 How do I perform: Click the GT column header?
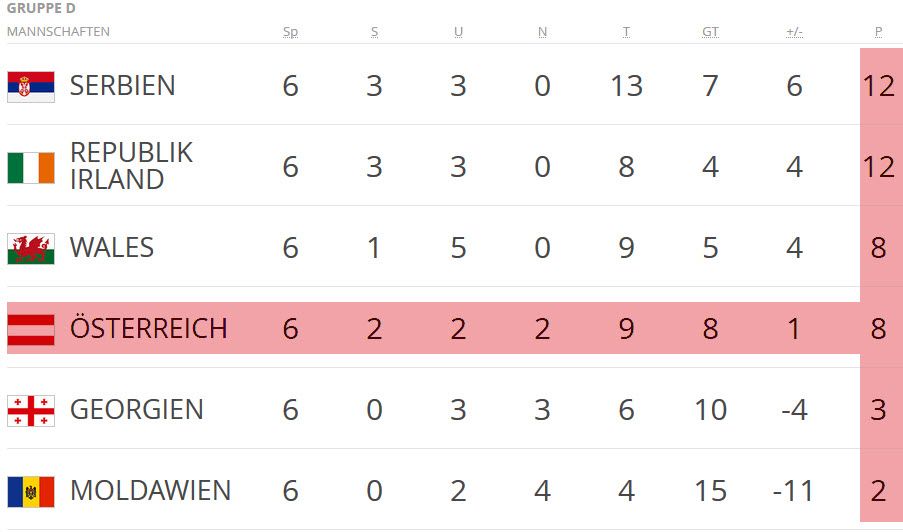710,32
